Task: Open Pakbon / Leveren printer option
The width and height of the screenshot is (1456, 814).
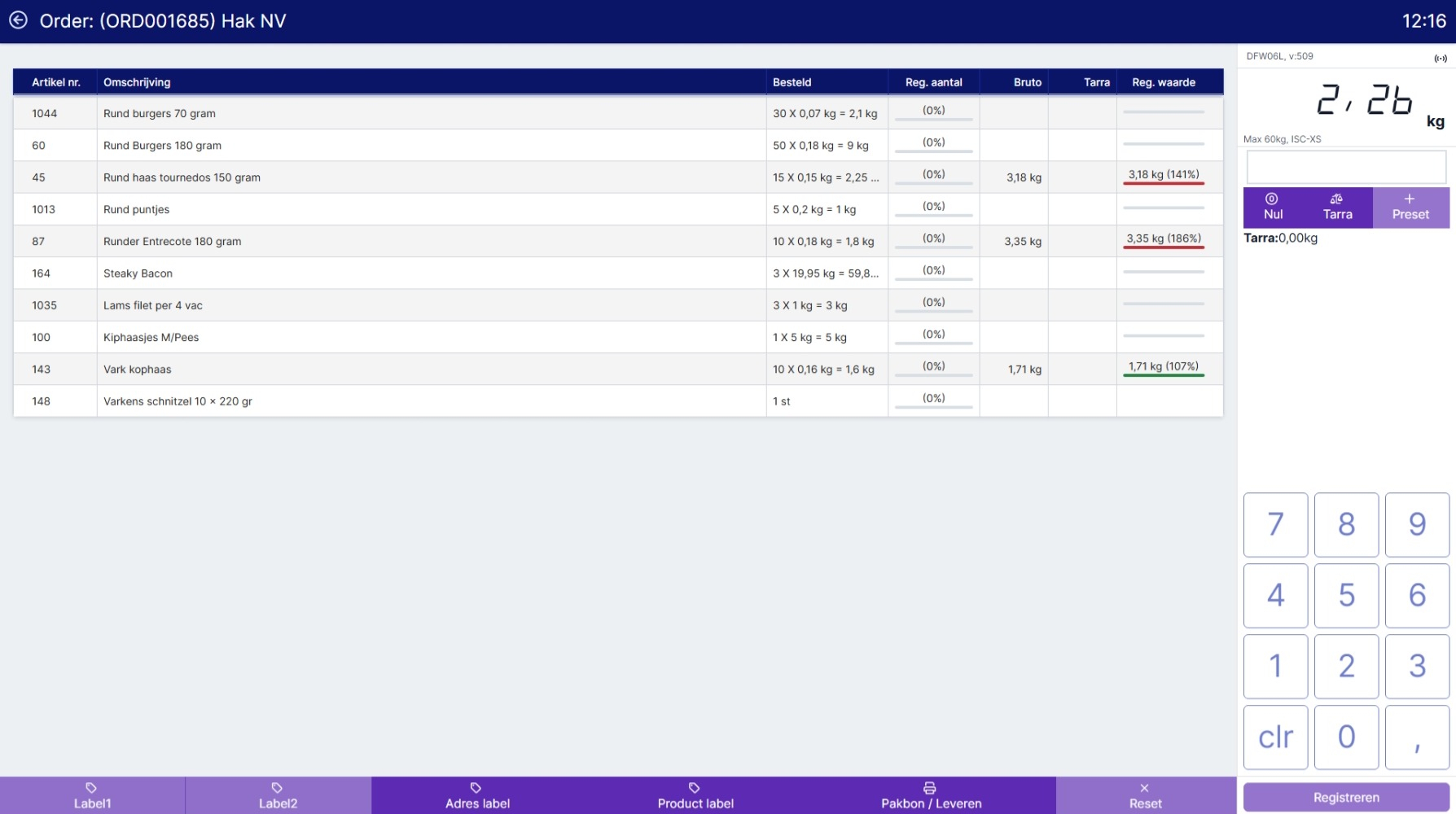Action: (931, 795)
